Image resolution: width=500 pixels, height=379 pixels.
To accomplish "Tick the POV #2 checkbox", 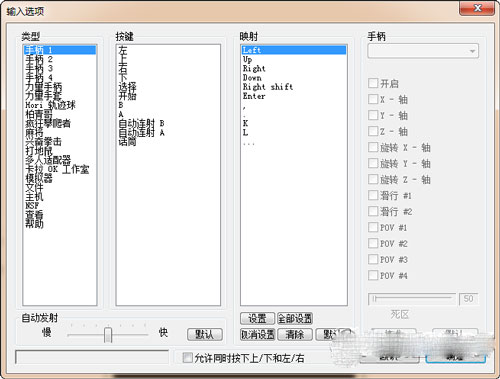I will pos(373,243).
